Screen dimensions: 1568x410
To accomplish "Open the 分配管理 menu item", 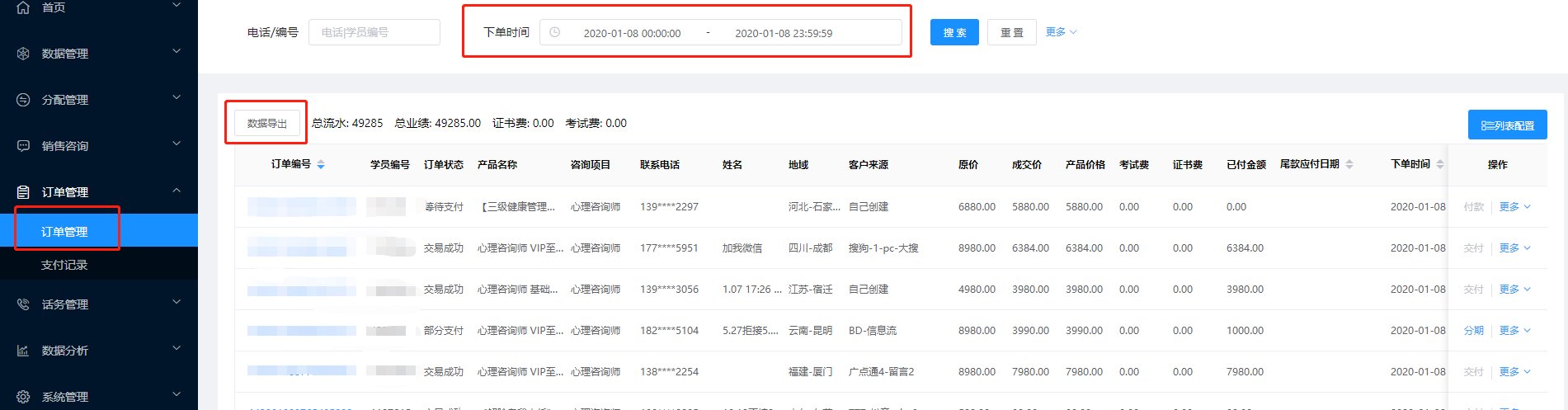I will (x=99, y=100).
